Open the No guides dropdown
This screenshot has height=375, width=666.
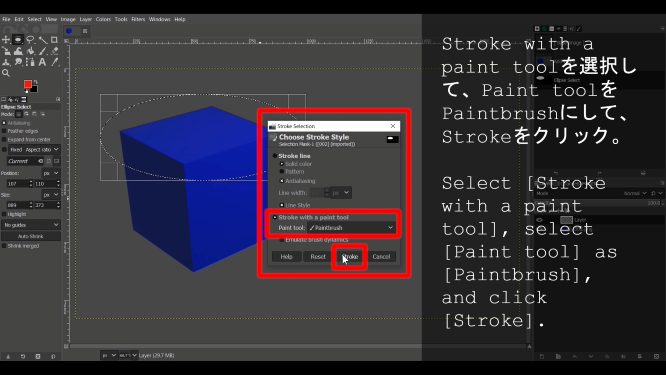pyautogui.click(x=31, y=225)
